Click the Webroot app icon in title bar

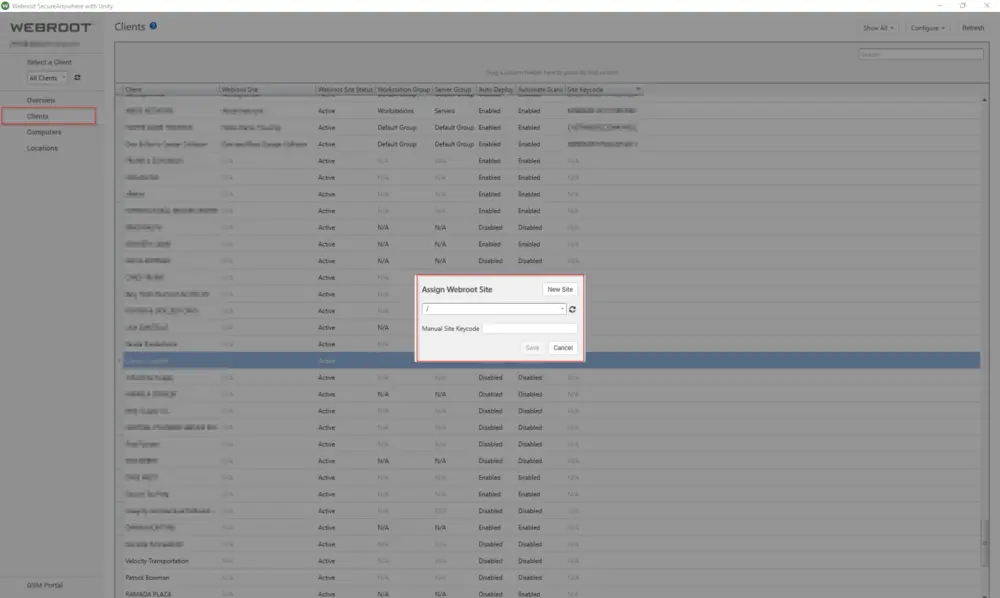(x=5, y=6)
